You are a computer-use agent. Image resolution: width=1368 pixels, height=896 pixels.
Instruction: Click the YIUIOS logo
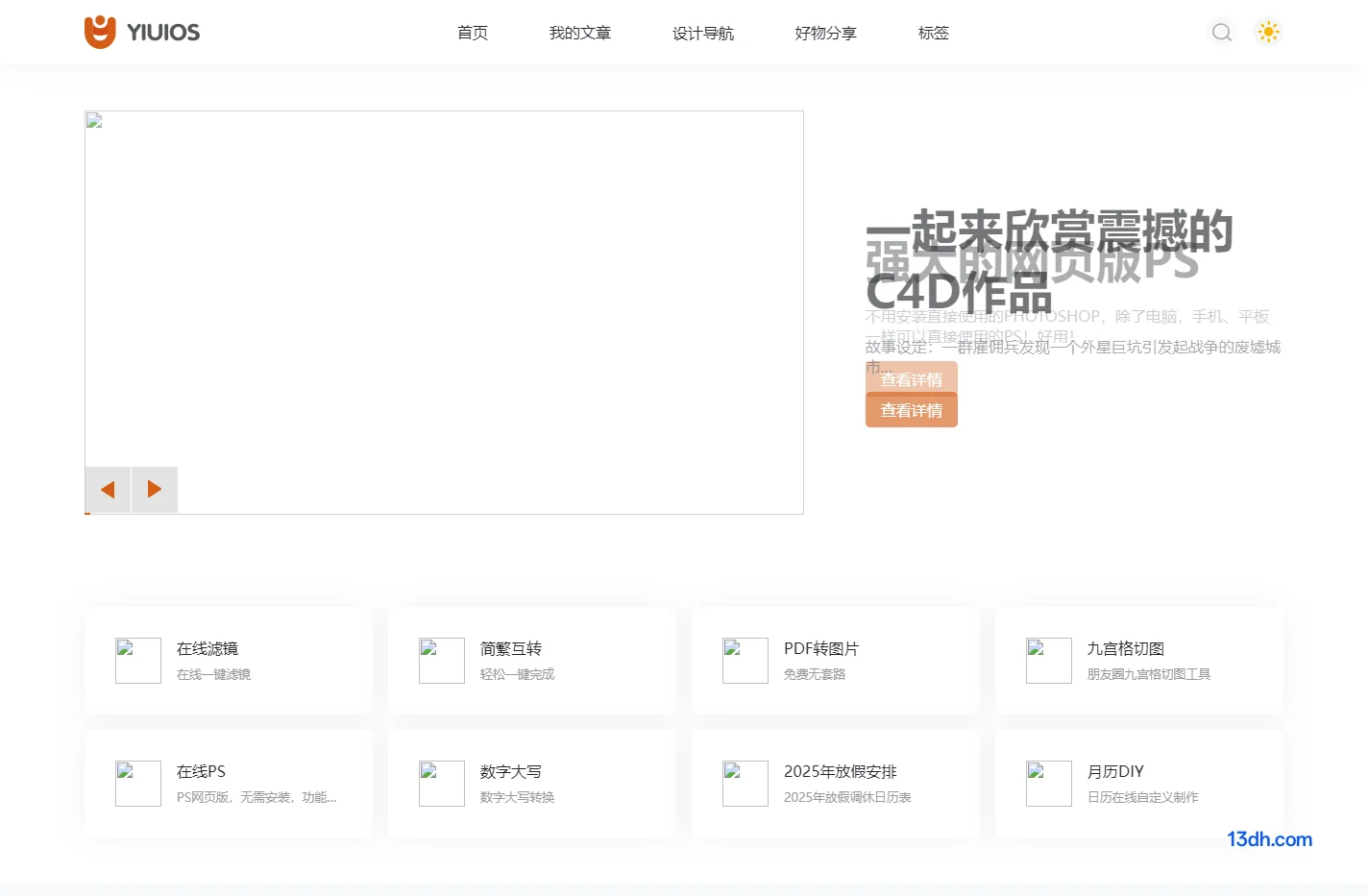coord(142,32)
